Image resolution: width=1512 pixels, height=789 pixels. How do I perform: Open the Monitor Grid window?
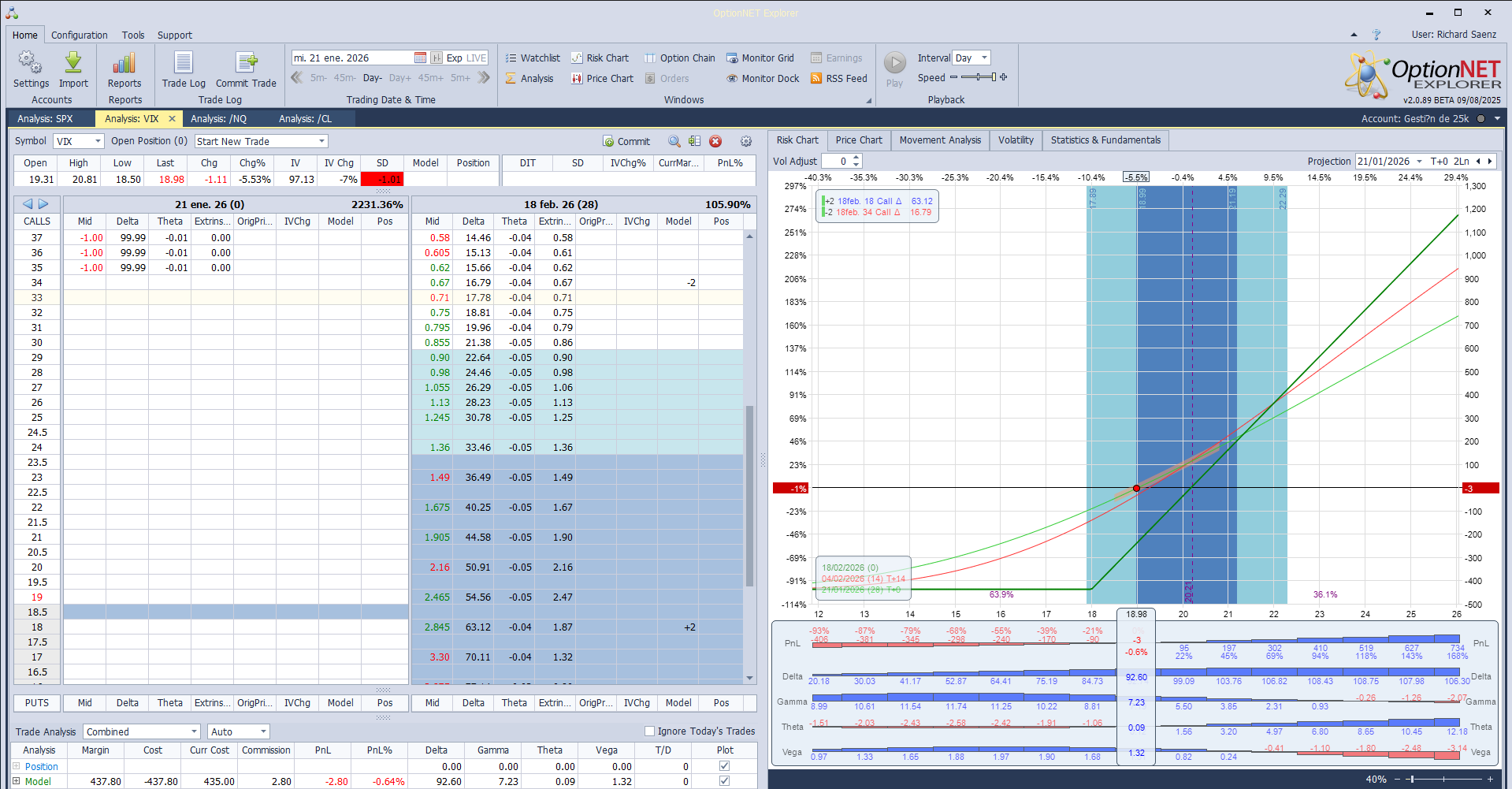click(x=760, y=58)
